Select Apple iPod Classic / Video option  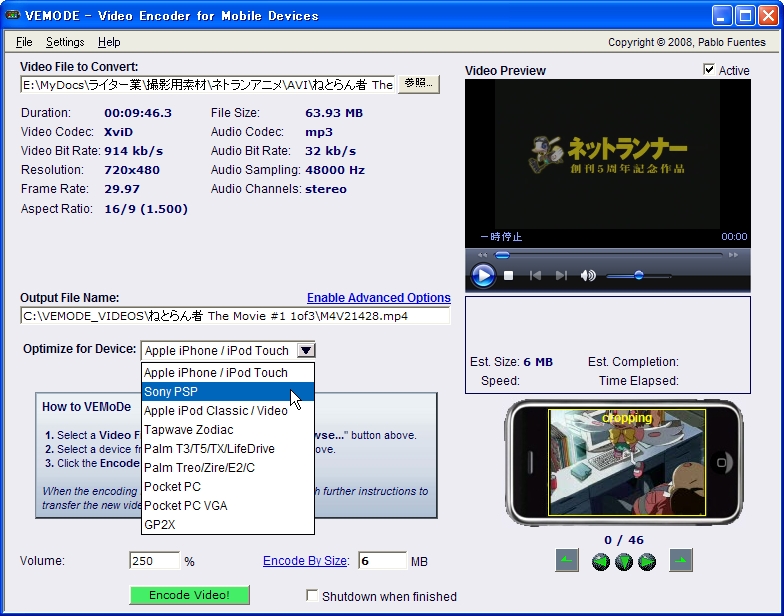[228, 410]
